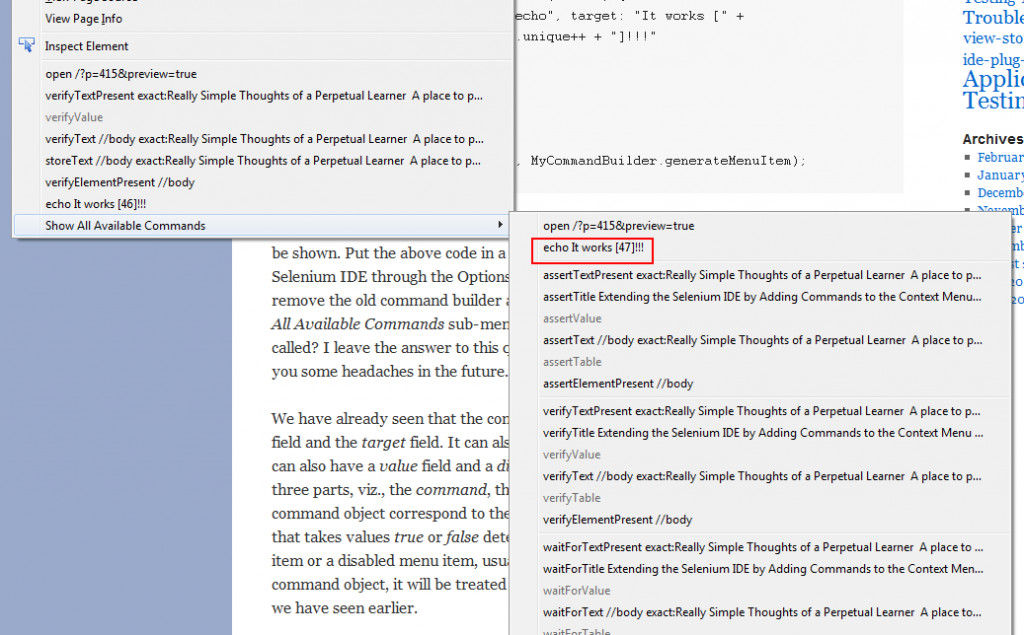This screenshot has width=1024, height=635.
Task: Click the Inspect Element cursor icon
Action: (27, 45)
